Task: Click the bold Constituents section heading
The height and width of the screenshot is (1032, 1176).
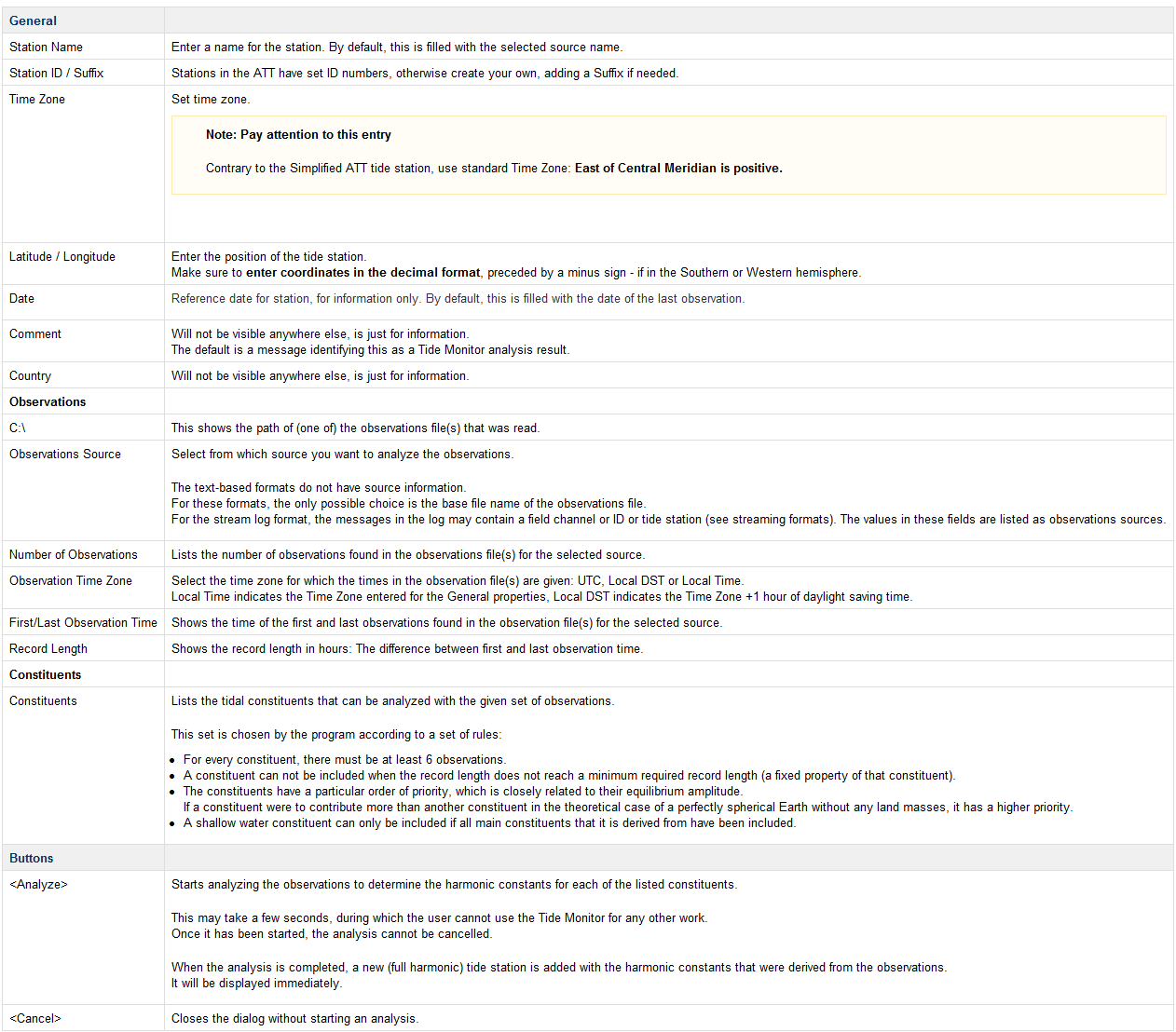Action: 45,674
